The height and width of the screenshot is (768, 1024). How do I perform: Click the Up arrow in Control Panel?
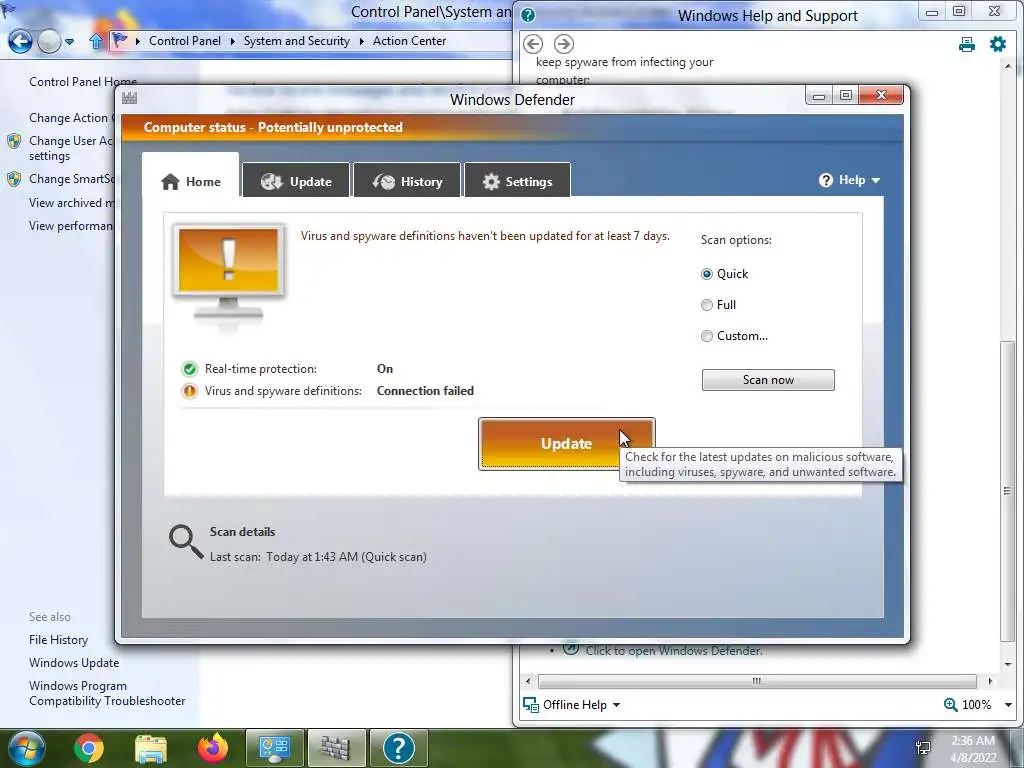96,42
